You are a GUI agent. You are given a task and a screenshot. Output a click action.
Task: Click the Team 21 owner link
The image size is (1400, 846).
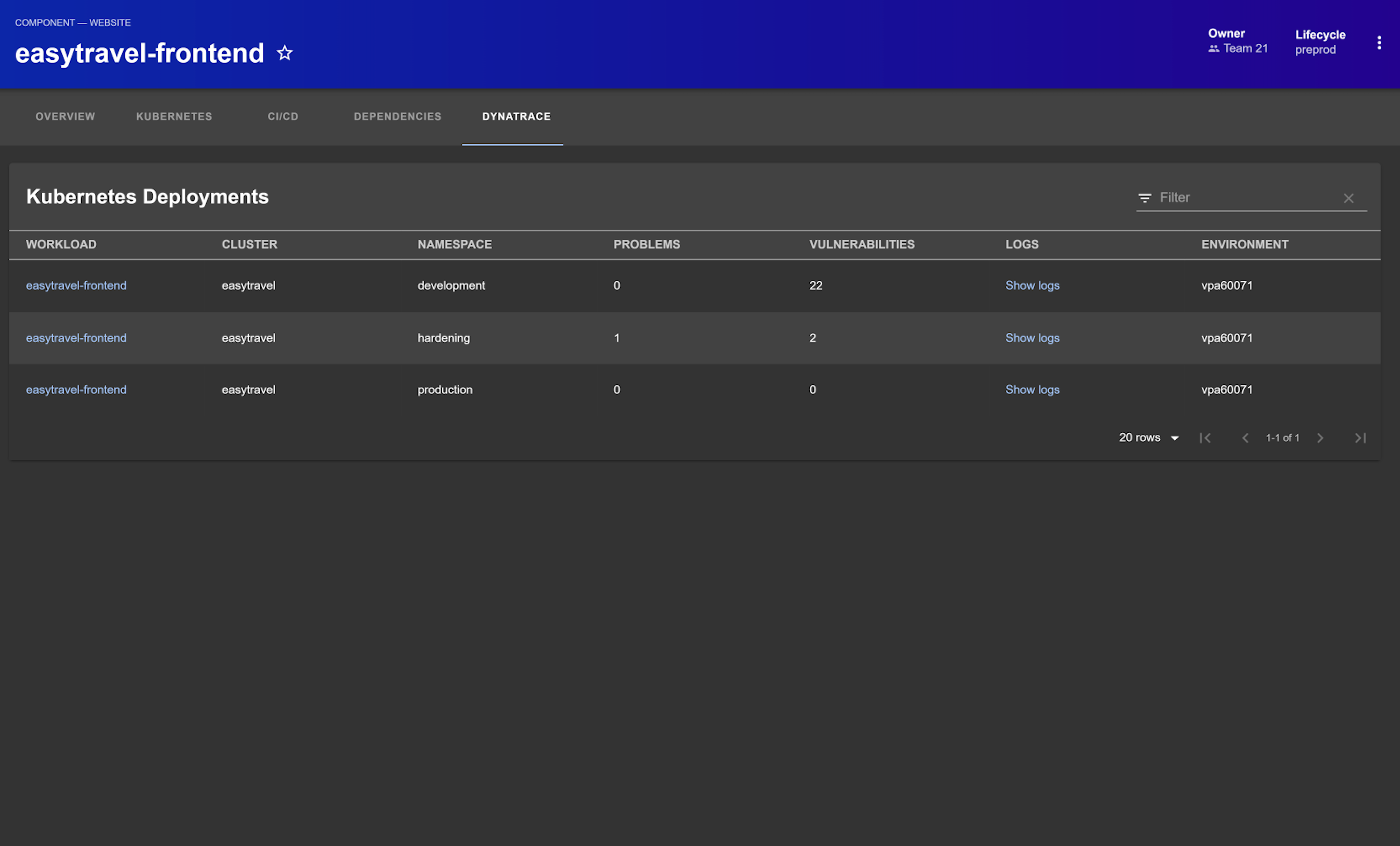[x=1244, y=49]
